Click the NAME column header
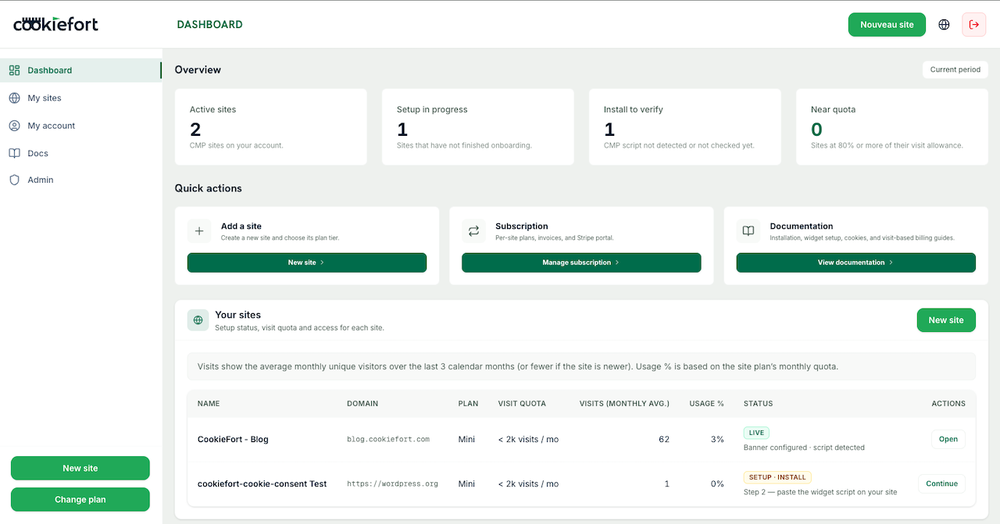 click(209, 404)
